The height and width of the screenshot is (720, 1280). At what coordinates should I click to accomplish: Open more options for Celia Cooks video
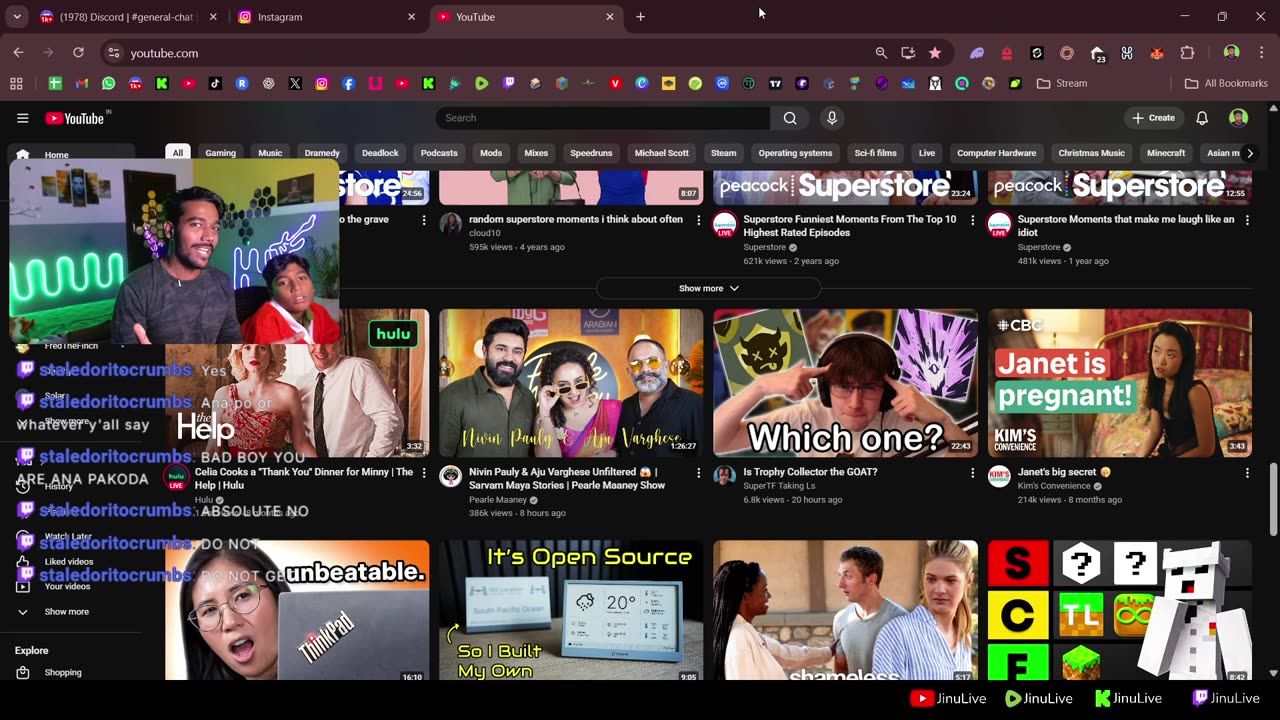click(x=424, y=473)
